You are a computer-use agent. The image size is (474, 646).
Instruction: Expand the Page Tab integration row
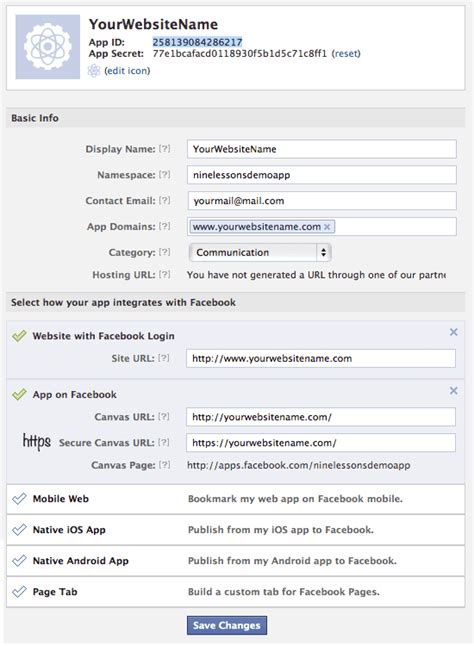point(236,592)
